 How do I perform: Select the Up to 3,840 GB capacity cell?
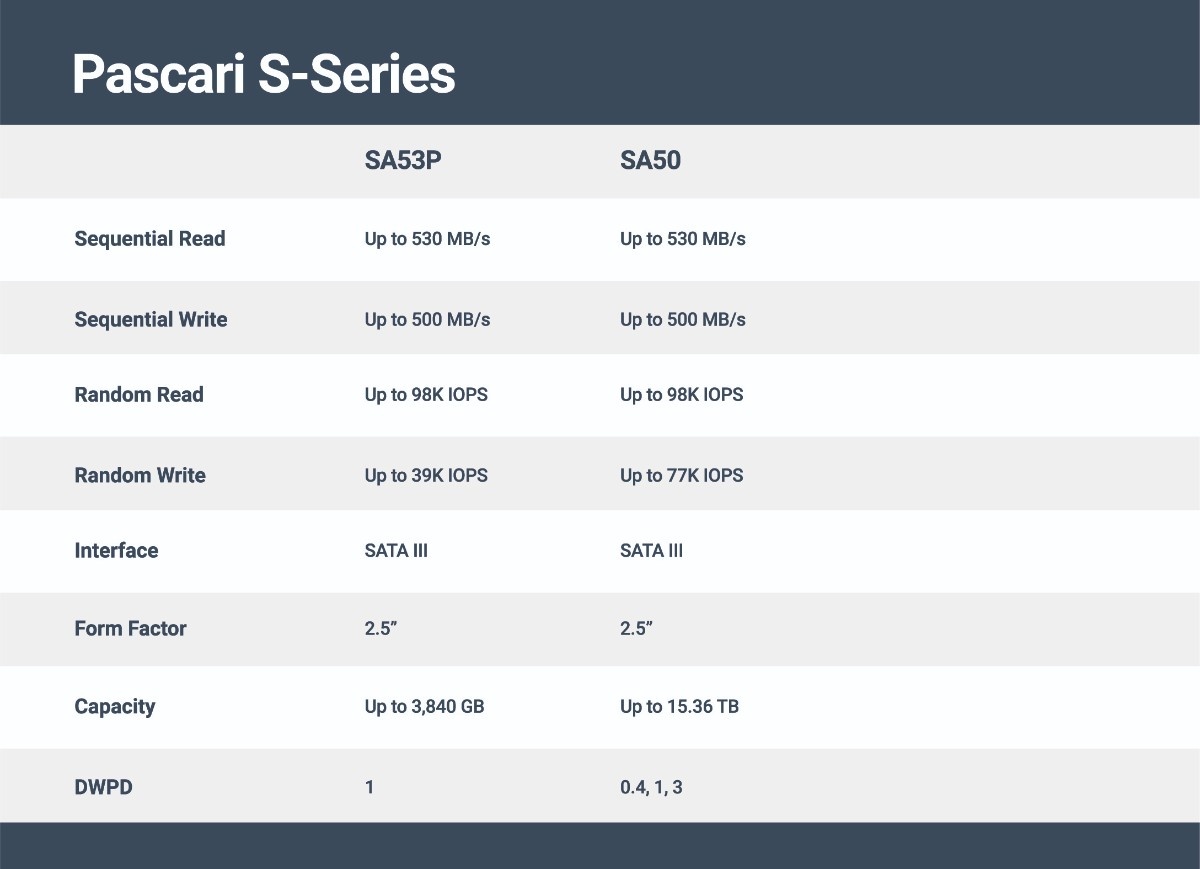tap(424, 707)
